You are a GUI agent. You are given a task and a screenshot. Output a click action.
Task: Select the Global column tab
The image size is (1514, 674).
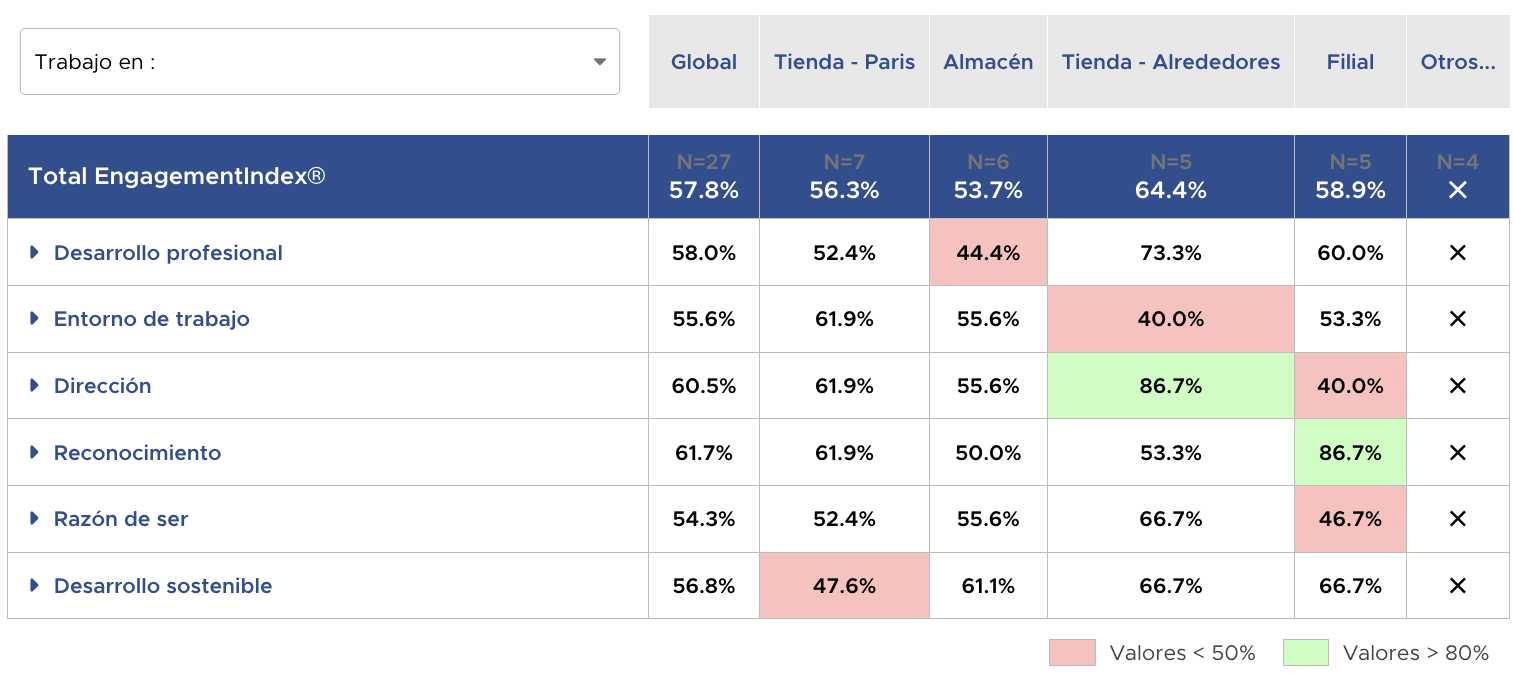pyautogui.click(x=704, y=62)
